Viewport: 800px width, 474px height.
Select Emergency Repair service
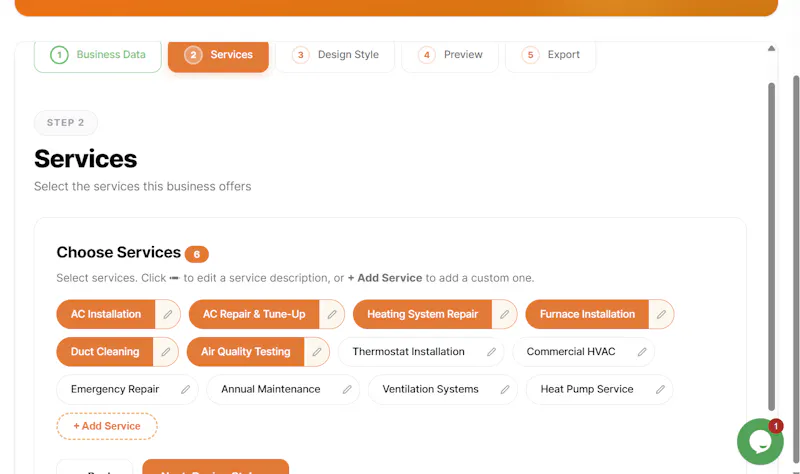pos(115,389)
